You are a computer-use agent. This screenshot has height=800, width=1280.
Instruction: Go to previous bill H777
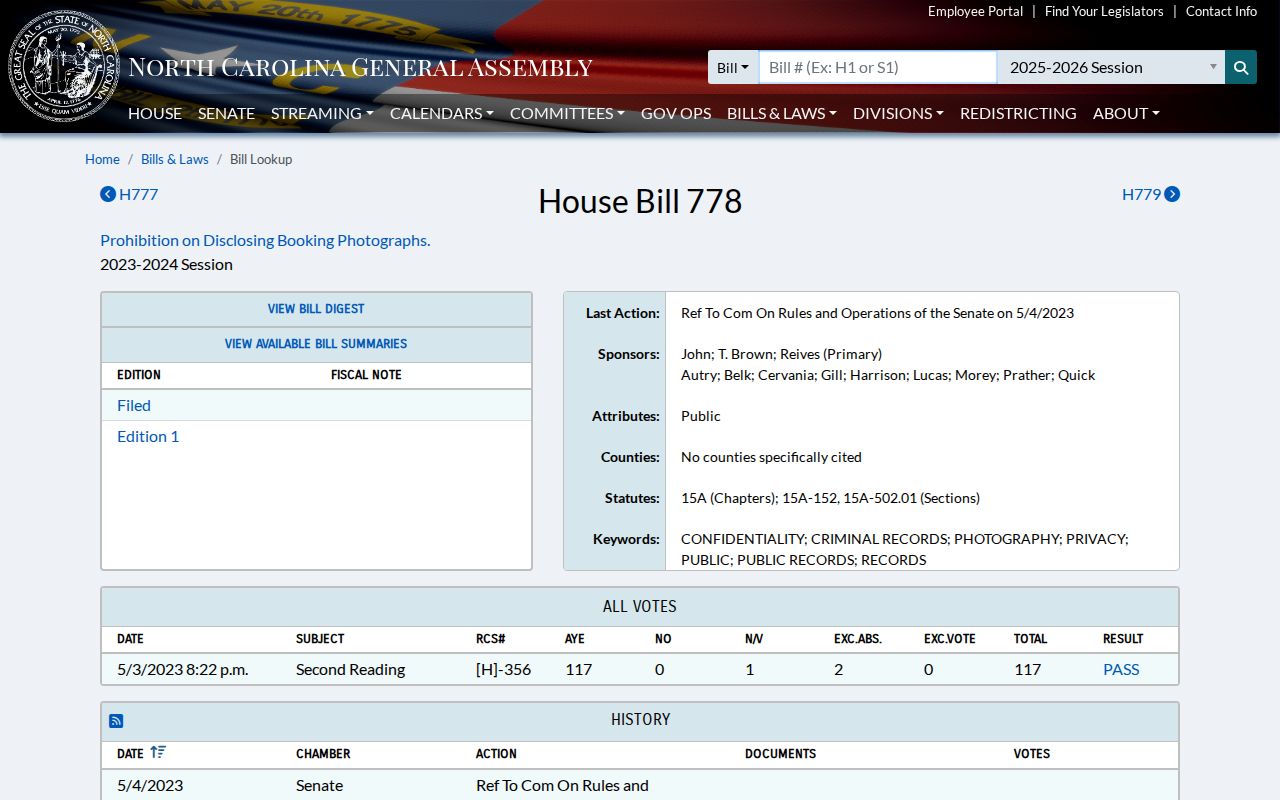[x=129, y=194]
